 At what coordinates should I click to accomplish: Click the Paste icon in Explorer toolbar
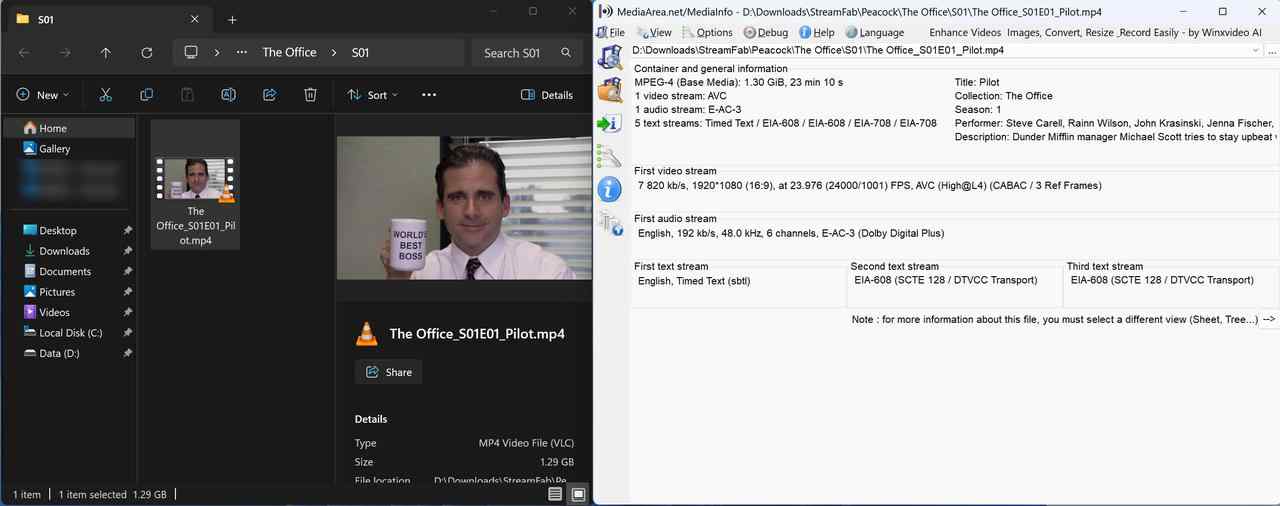[187, 94]
